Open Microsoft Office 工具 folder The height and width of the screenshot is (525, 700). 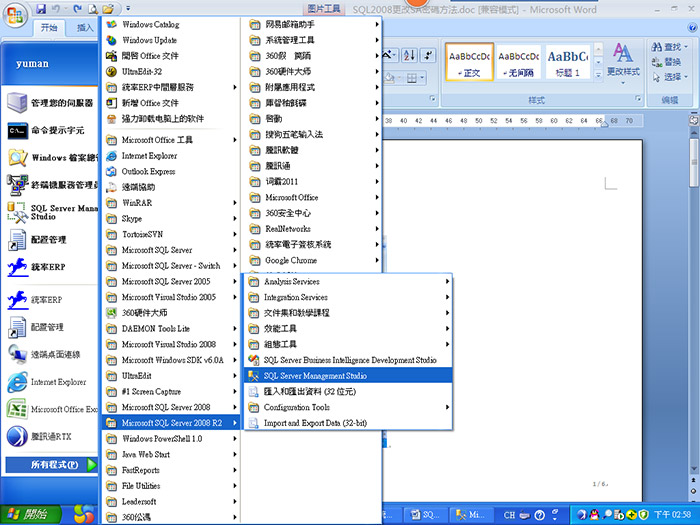[x=171, y=140]
